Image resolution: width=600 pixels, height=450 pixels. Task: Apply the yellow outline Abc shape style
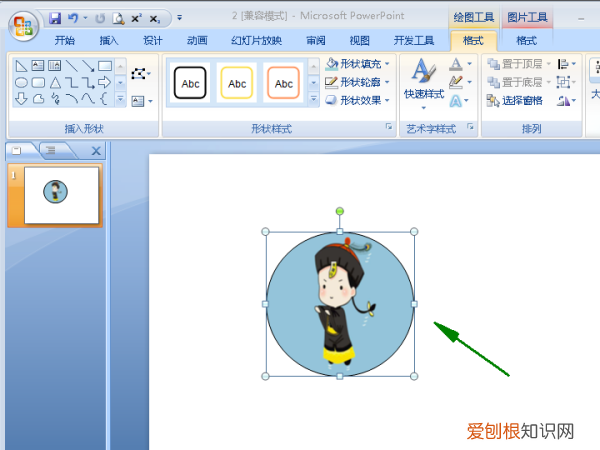coord(236,83)
